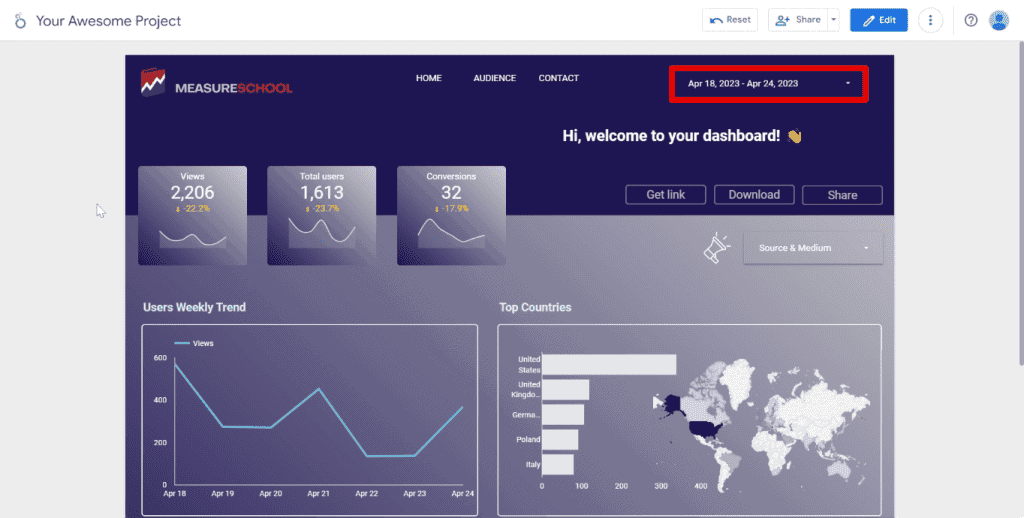Click the United States bar in Top Countries
The image size is (1024, 518).
pos(609,364)
